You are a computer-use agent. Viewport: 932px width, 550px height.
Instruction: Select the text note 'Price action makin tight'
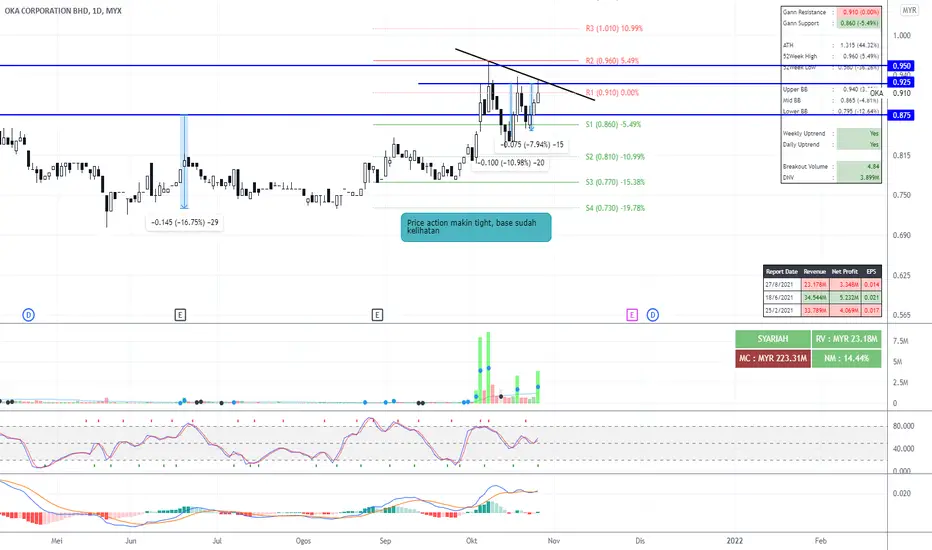[x=476, y=227]
